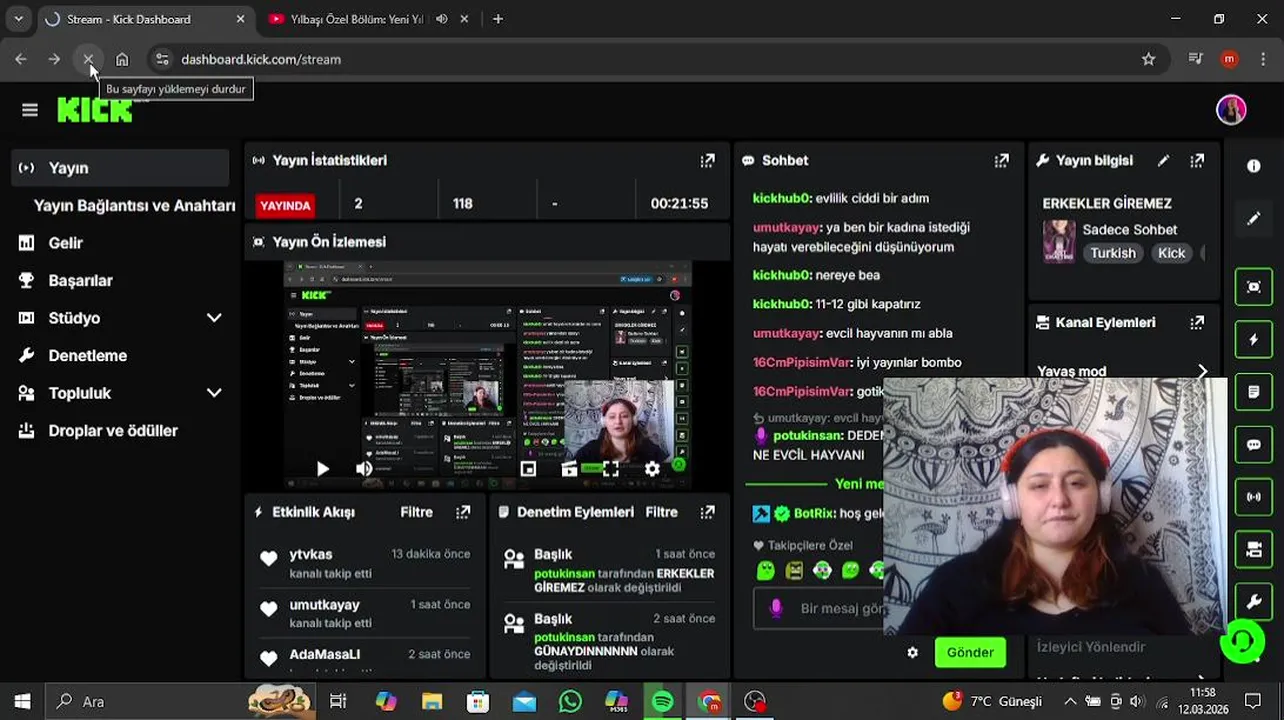Image resolution: width=1284 pixels, height=720 pixels.
Task: Open the Windows Start menu
Action: (x=22, y=702)
